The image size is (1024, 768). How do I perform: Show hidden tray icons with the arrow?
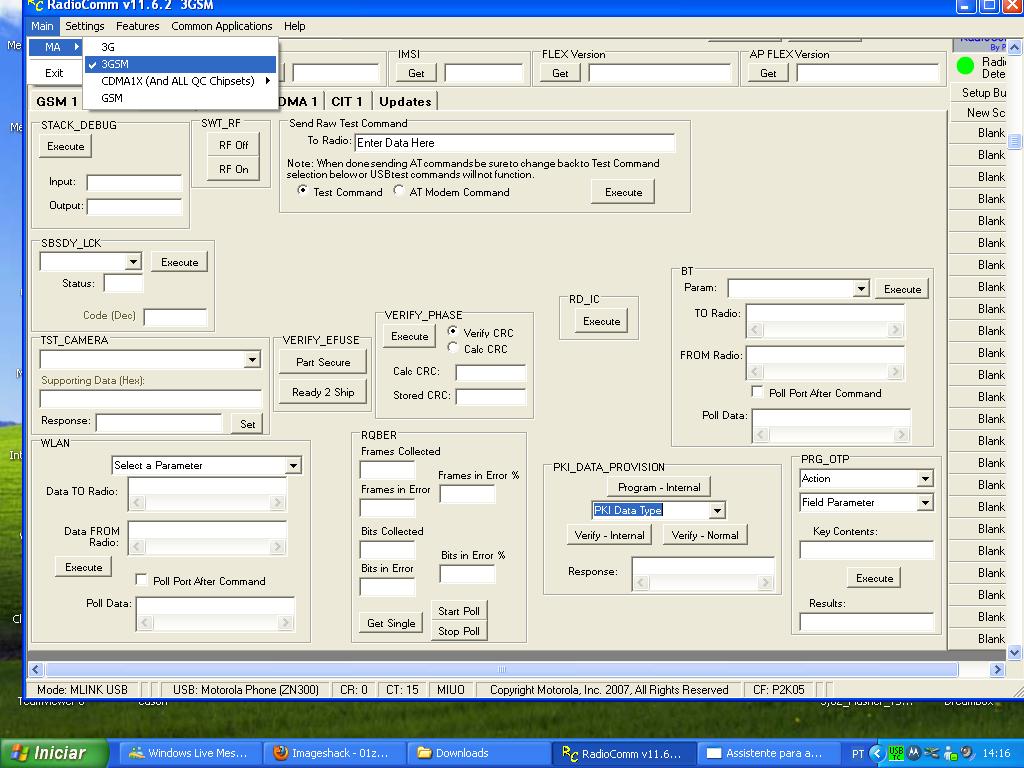pyautogui.click(x=877, y=754)
